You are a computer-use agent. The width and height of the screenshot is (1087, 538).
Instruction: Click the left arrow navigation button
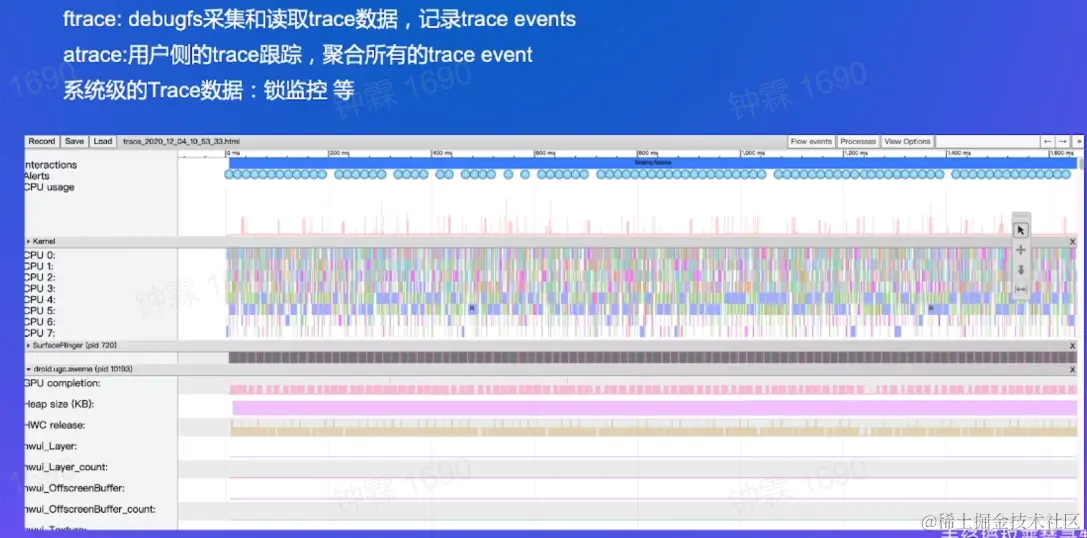[1048, 141]
